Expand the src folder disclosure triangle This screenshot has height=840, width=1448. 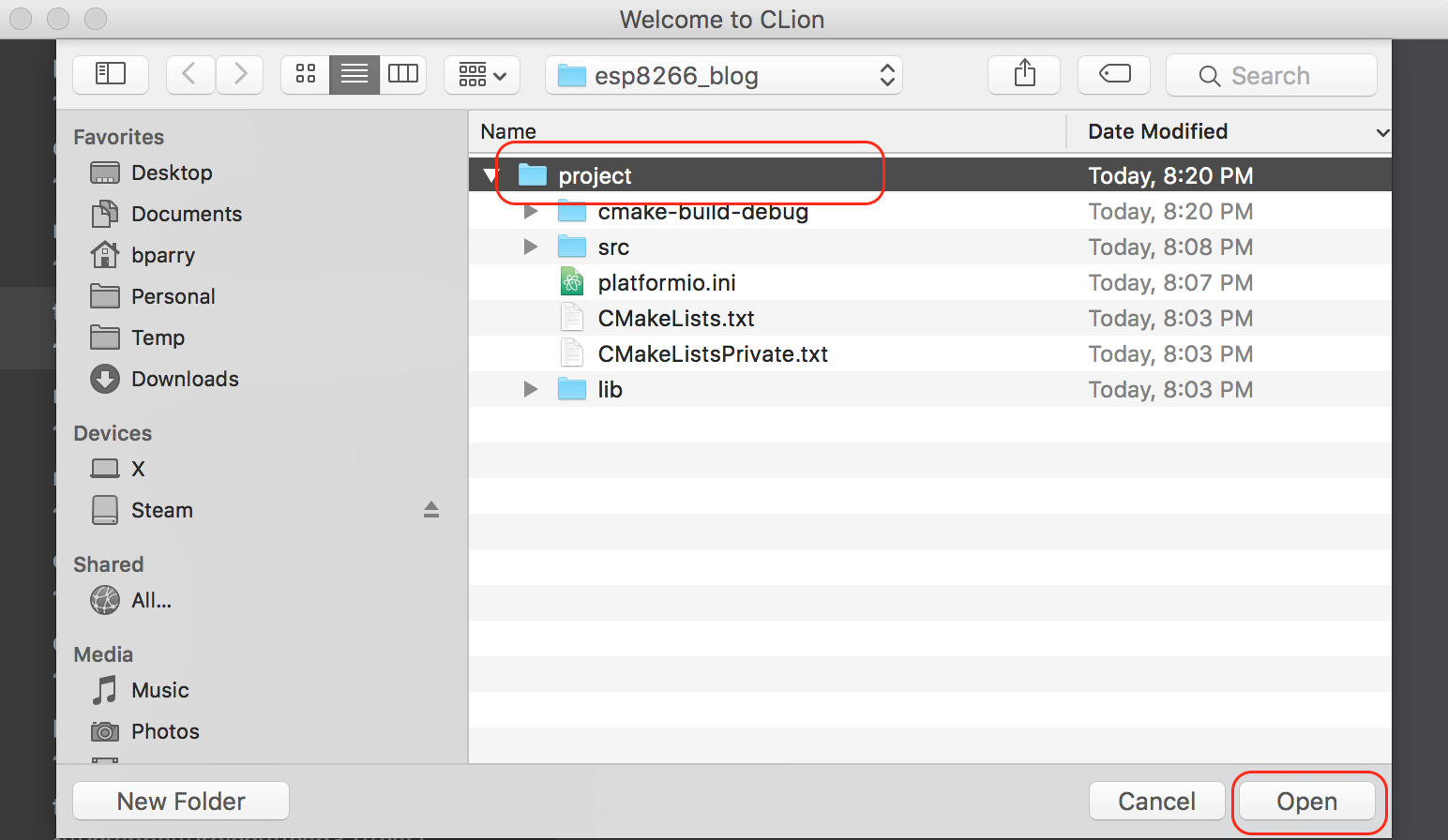pyautogui.click(x=530, y=247)
